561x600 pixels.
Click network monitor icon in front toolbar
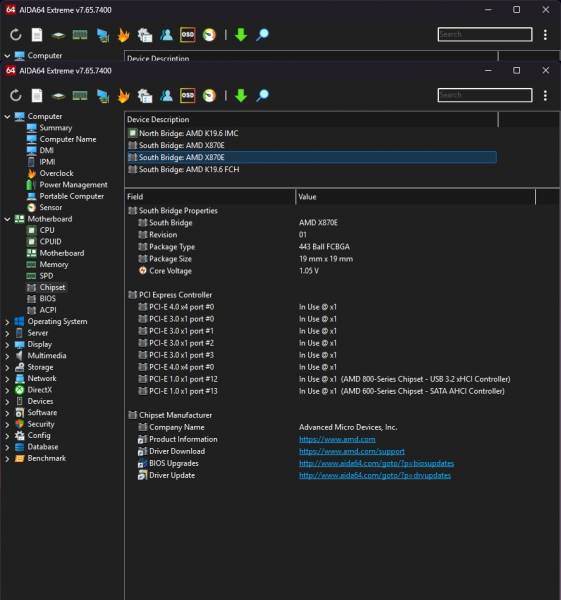coord(102,96)
